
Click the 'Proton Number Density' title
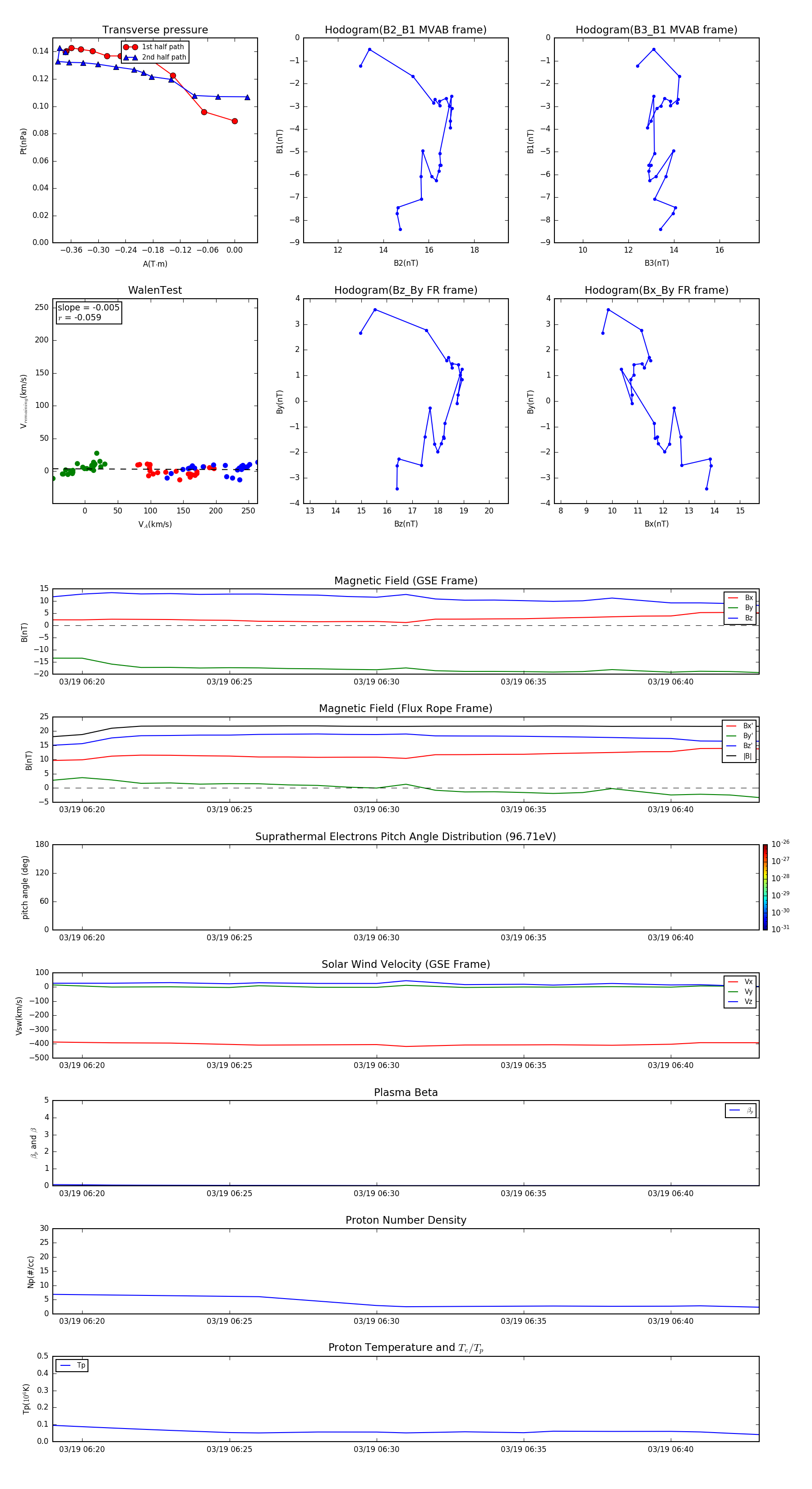pos(406,1220)
